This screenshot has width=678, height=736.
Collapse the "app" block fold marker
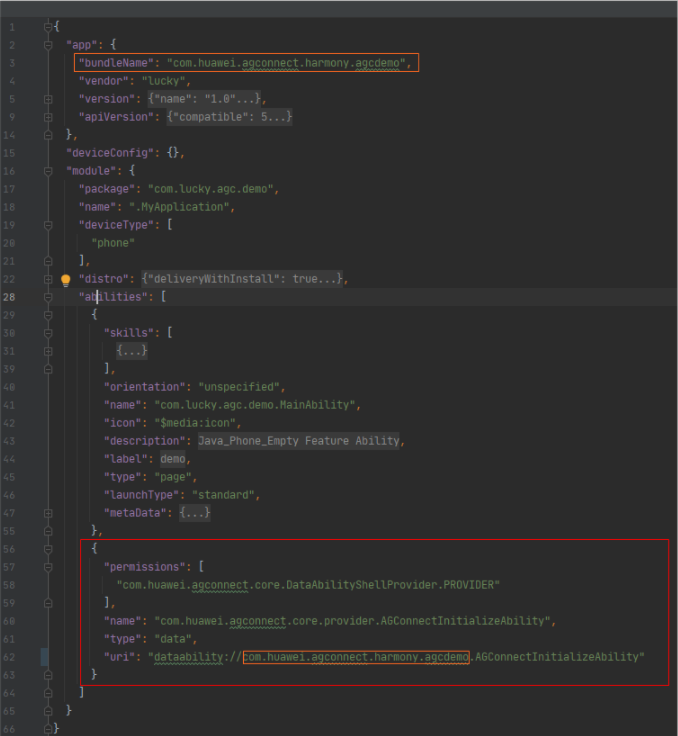pyautogui.click(x=48, y=45)
